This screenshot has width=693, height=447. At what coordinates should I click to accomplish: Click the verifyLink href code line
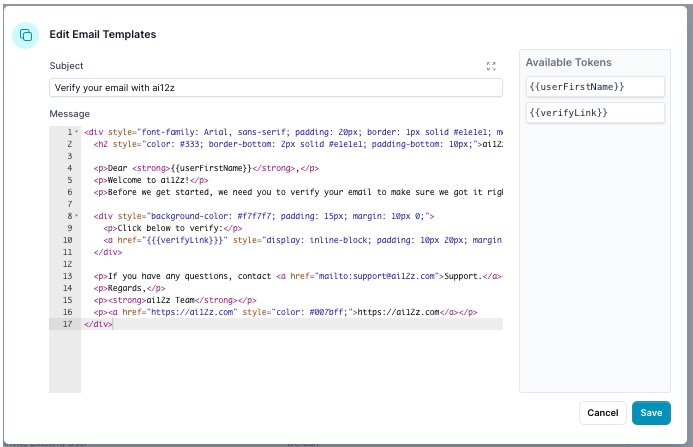coord(303,240)
